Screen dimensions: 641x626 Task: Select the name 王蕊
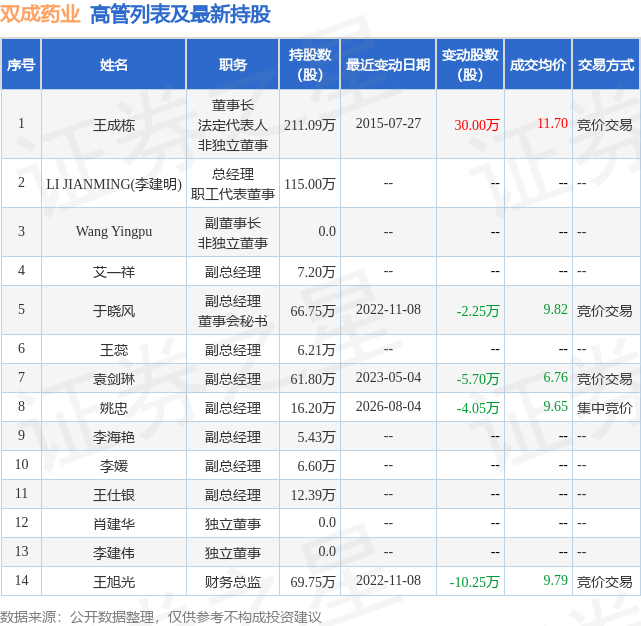click(x=114, y=350)
